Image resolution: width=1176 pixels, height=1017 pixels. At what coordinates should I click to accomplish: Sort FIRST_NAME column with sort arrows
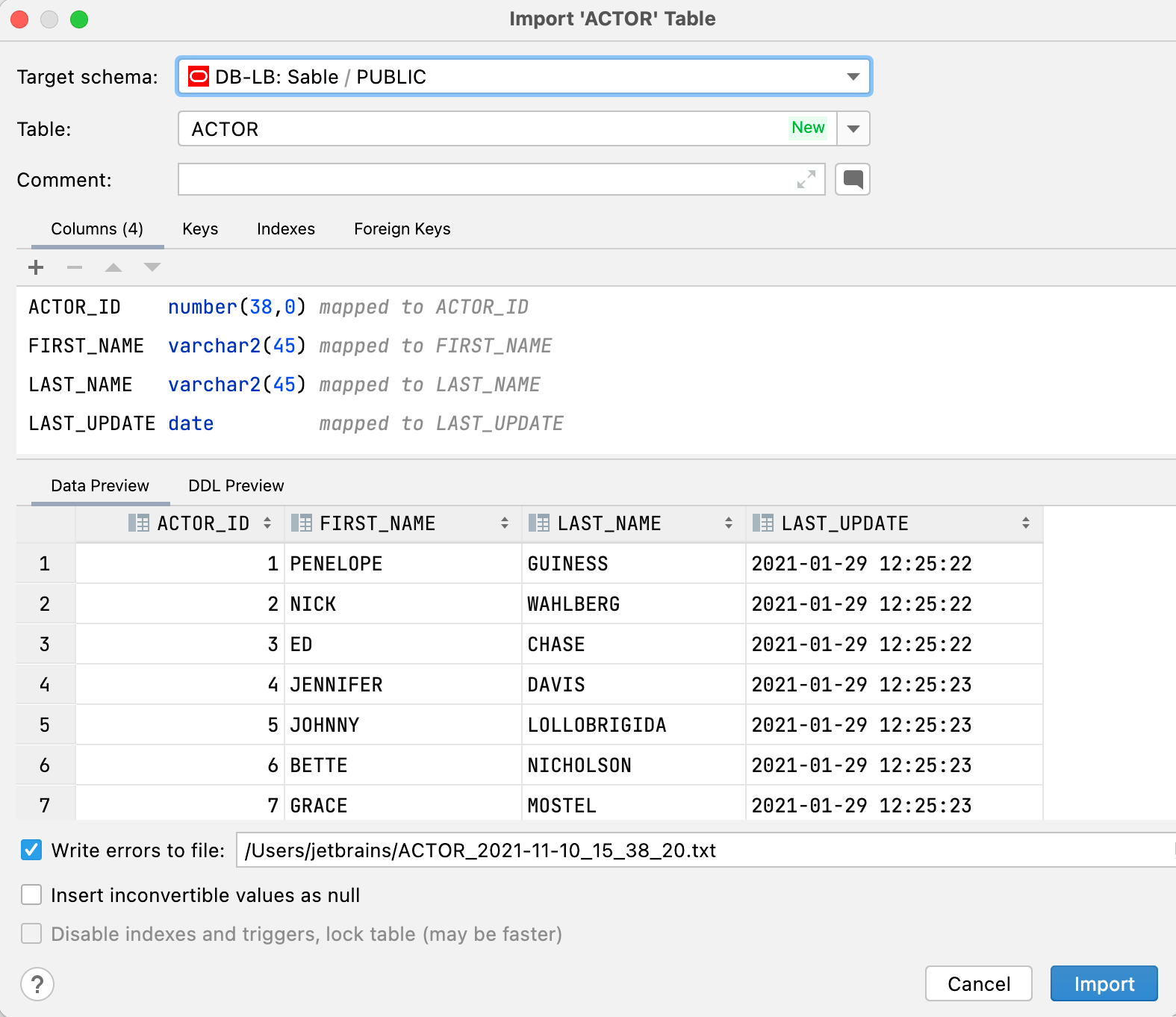click(505, 523)
